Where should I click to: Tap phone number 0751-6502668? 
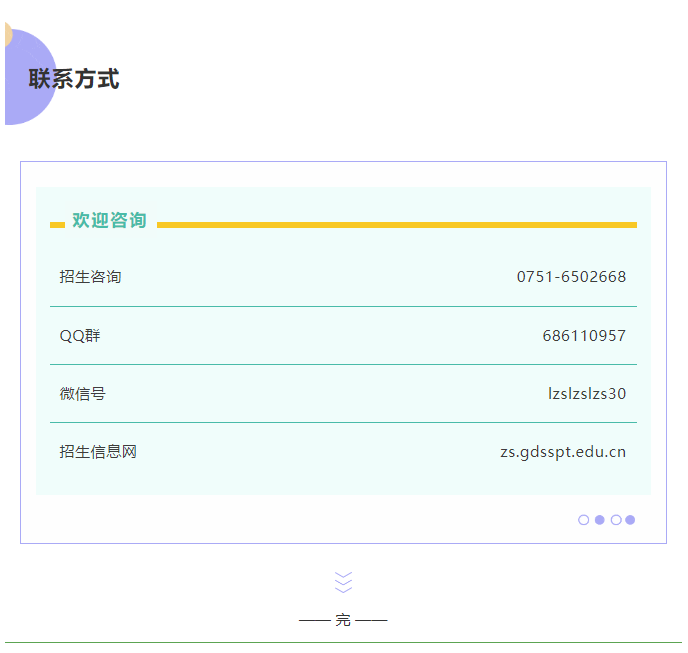(x=571, y=277)
